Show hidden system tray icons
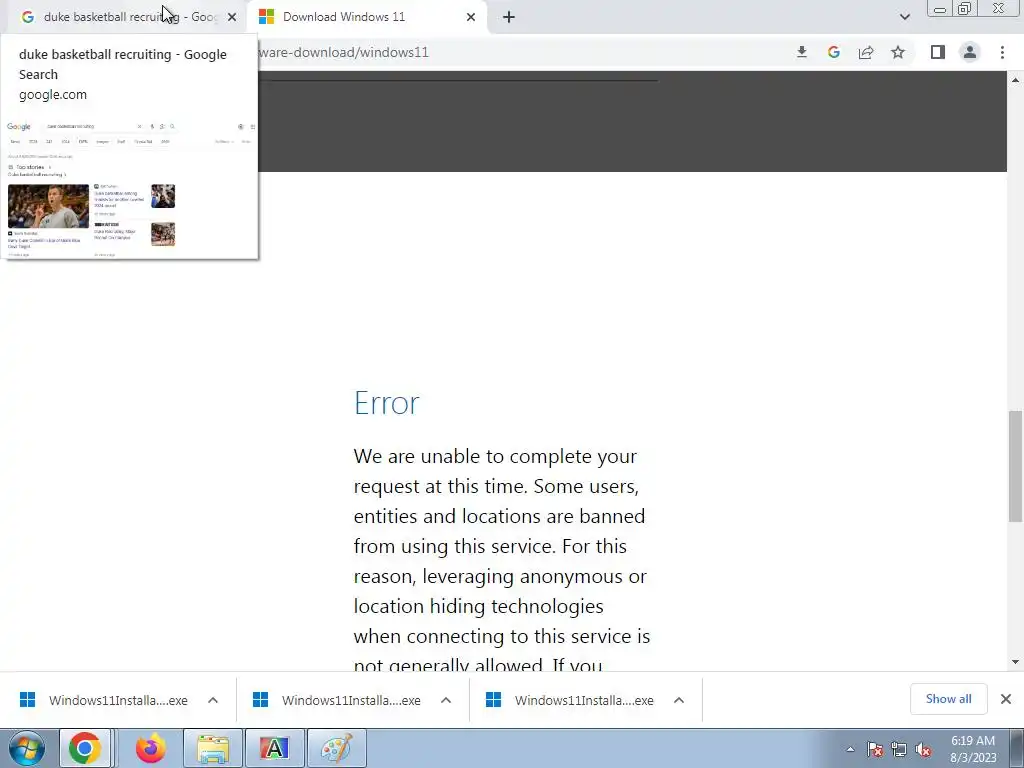The height and width of the screenshot is (768, 1024). [850, 749]
